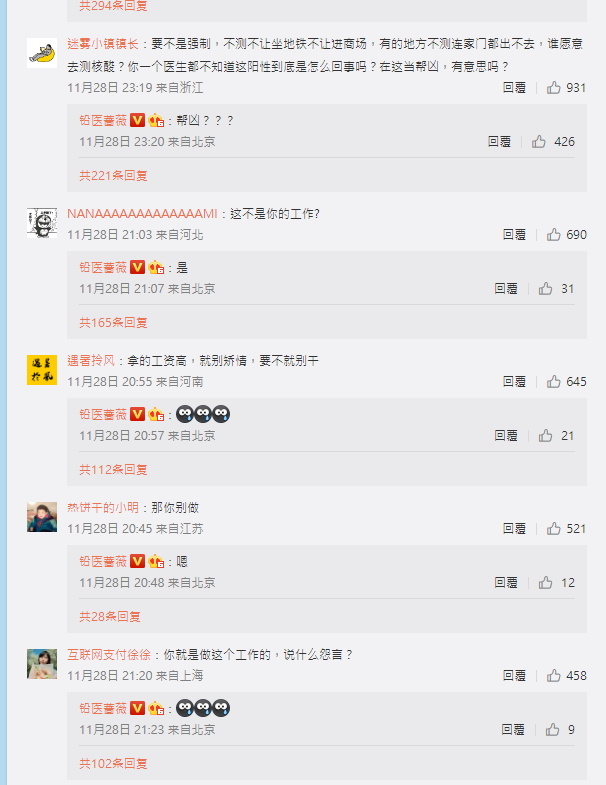Image resolution: width=606 pixels, height=785 pixels.
Task: Expand the 共112条回复 replies thread
Action: 113,470
